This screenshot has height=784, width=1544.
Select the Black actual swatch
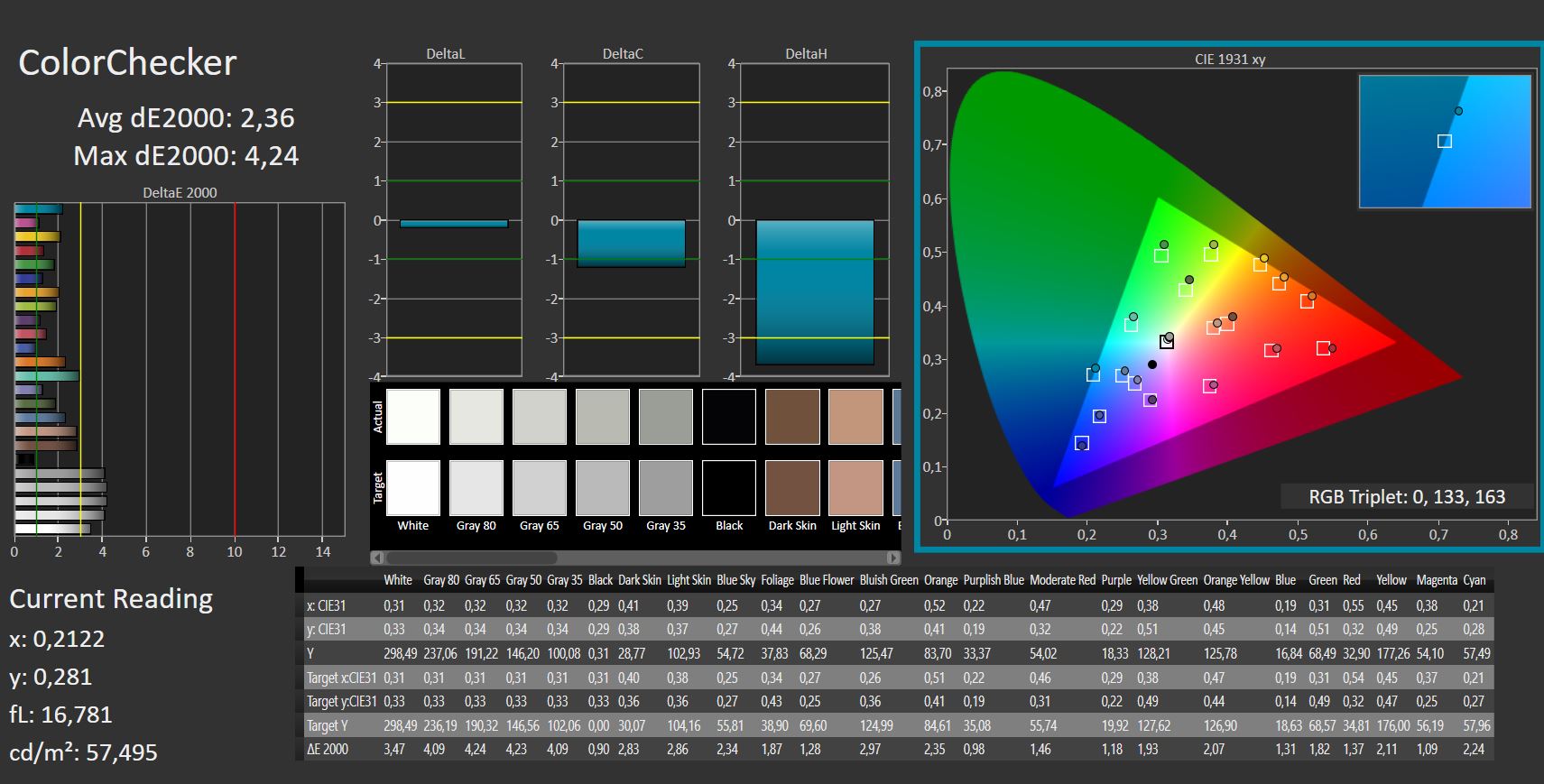728,417
